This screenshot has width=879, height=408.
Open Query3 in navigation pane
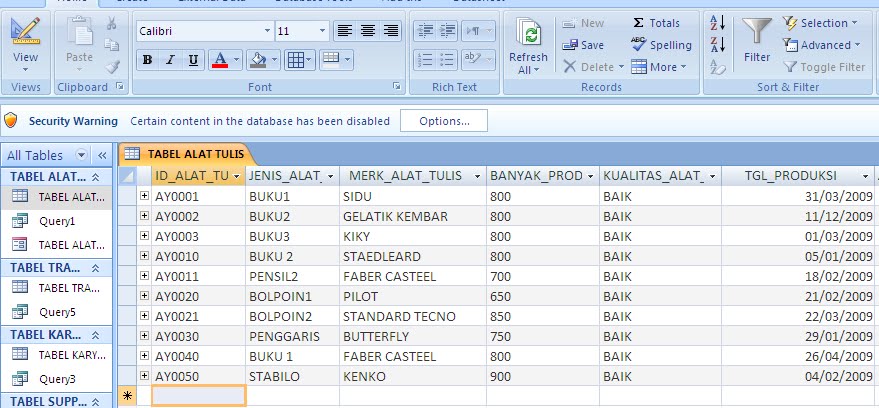(x=56, y=379)
